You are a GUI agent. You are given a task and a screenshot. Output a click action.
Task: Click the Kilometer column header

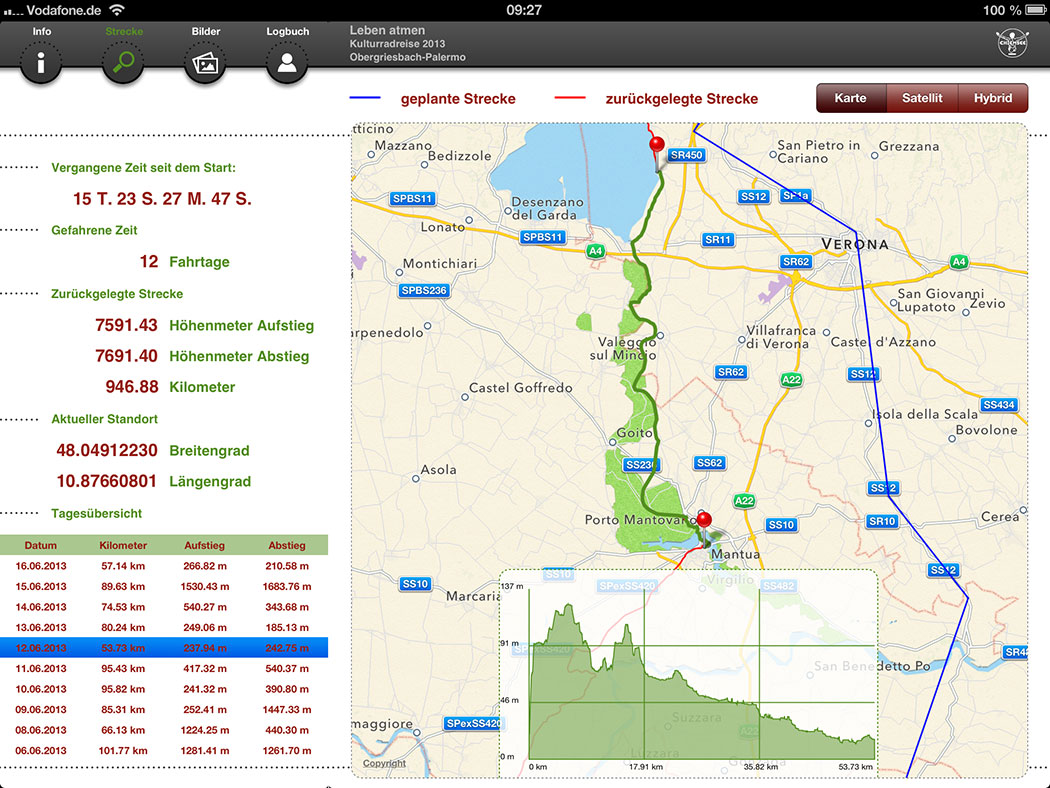123,546
